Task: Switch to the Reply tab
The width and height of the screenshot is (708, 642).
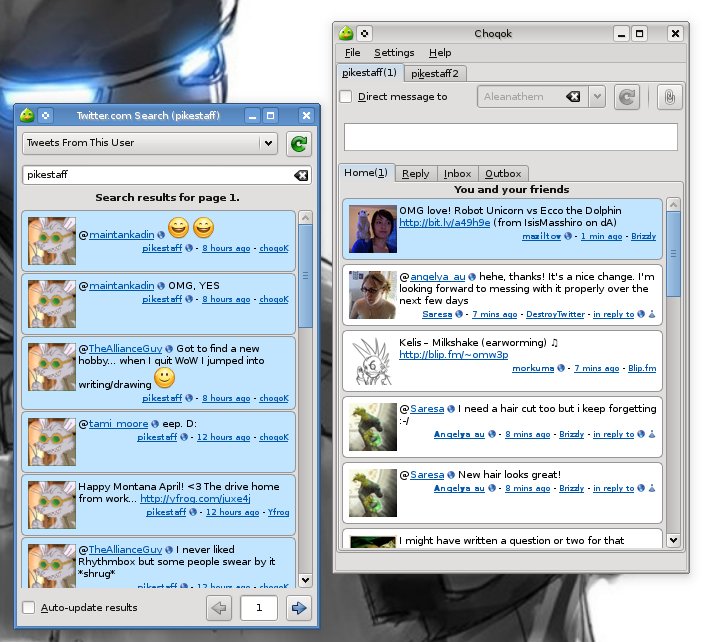Action: pyautogui.click(x=416, y=174)
